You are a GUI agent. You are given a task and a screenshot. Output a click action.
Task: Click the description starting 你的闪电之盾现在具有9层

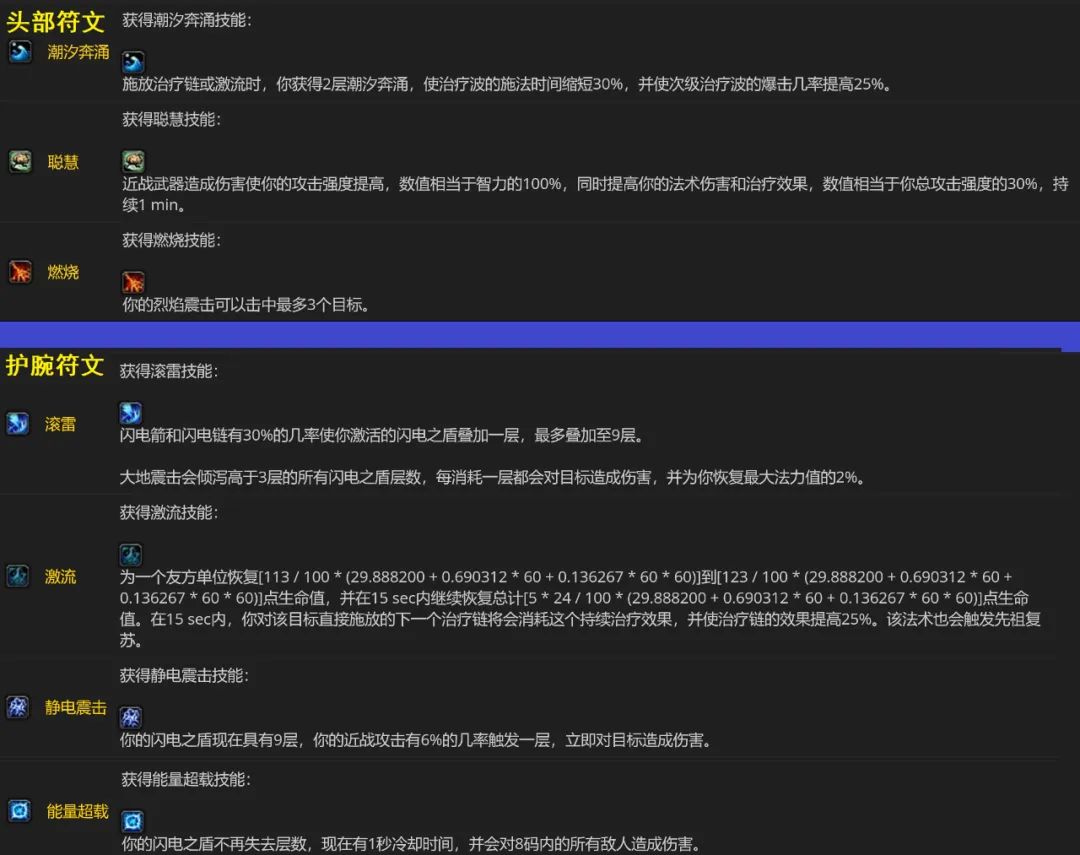(x=416, y=740)
